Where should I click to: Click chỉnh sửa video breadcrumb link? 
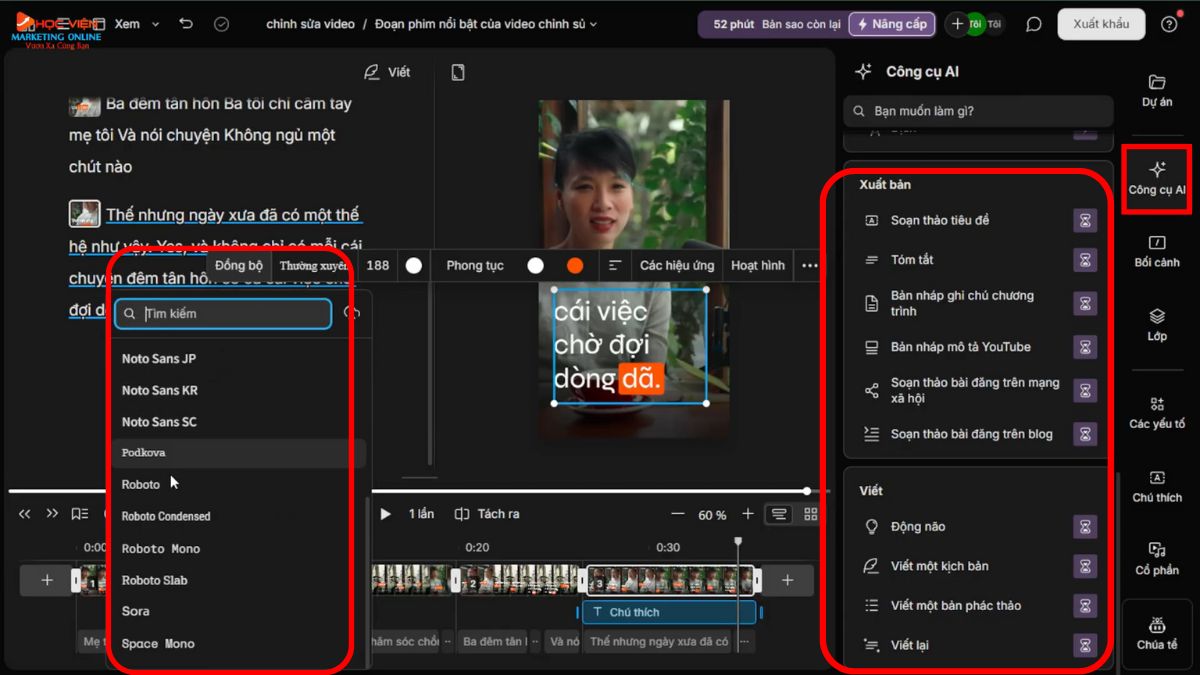click(x=310, y=24)
